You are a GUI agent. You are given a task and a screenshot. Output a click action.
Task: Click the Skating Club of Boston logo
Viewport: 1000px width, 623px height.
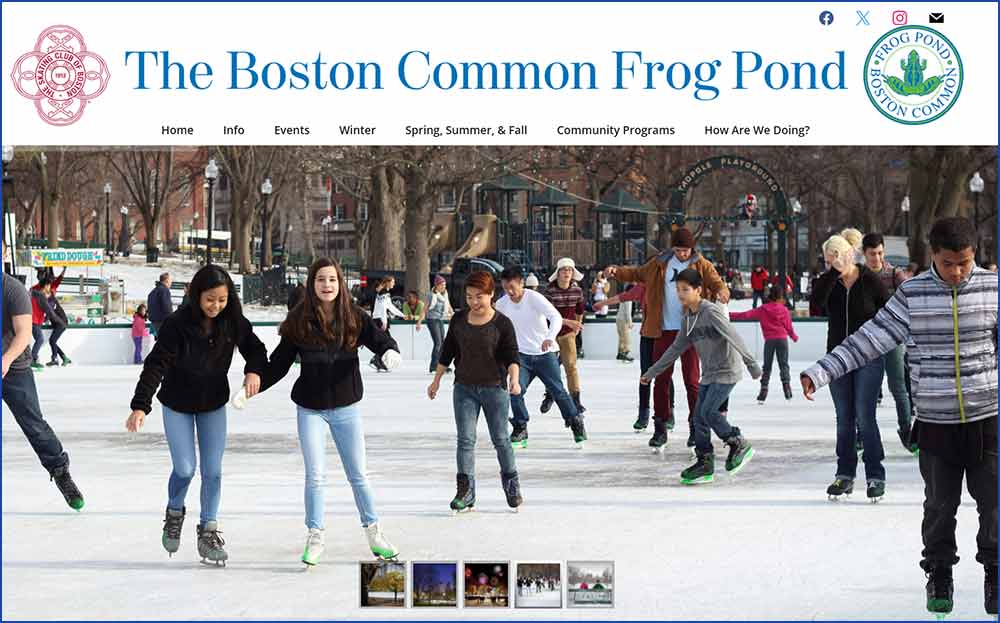pyautogui.click(x=61, y=75)
